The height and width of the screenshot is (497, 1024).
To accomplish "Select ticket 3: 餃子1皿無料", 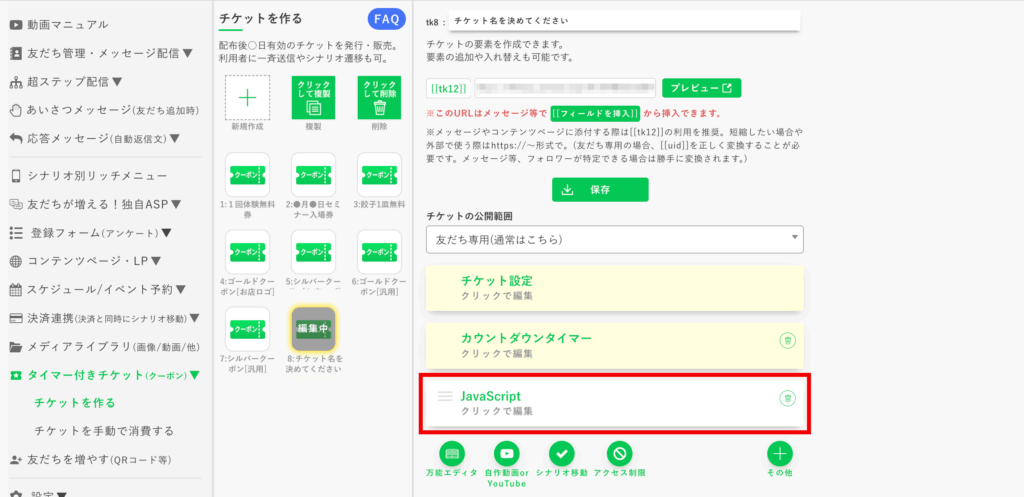I will coord(379,175).
